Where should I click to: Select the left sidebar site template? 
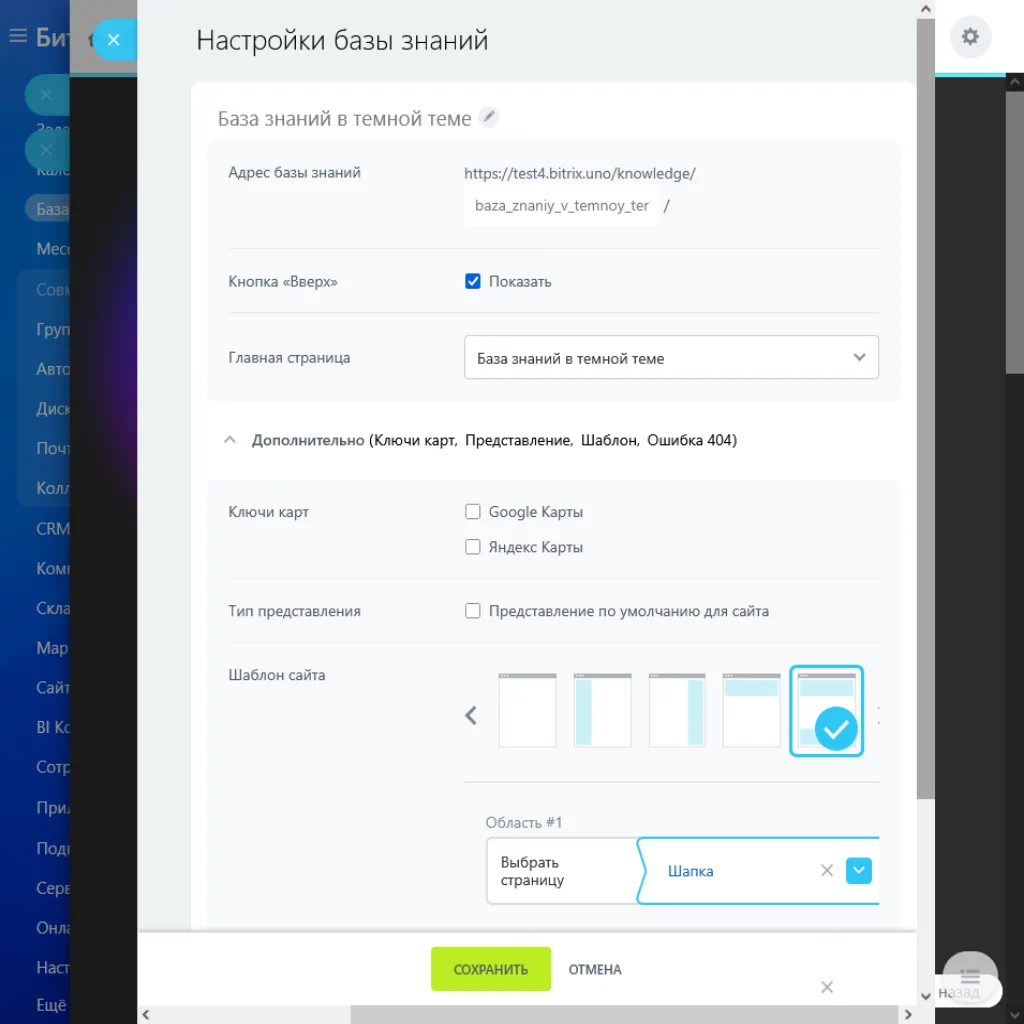tap(602, 711)
